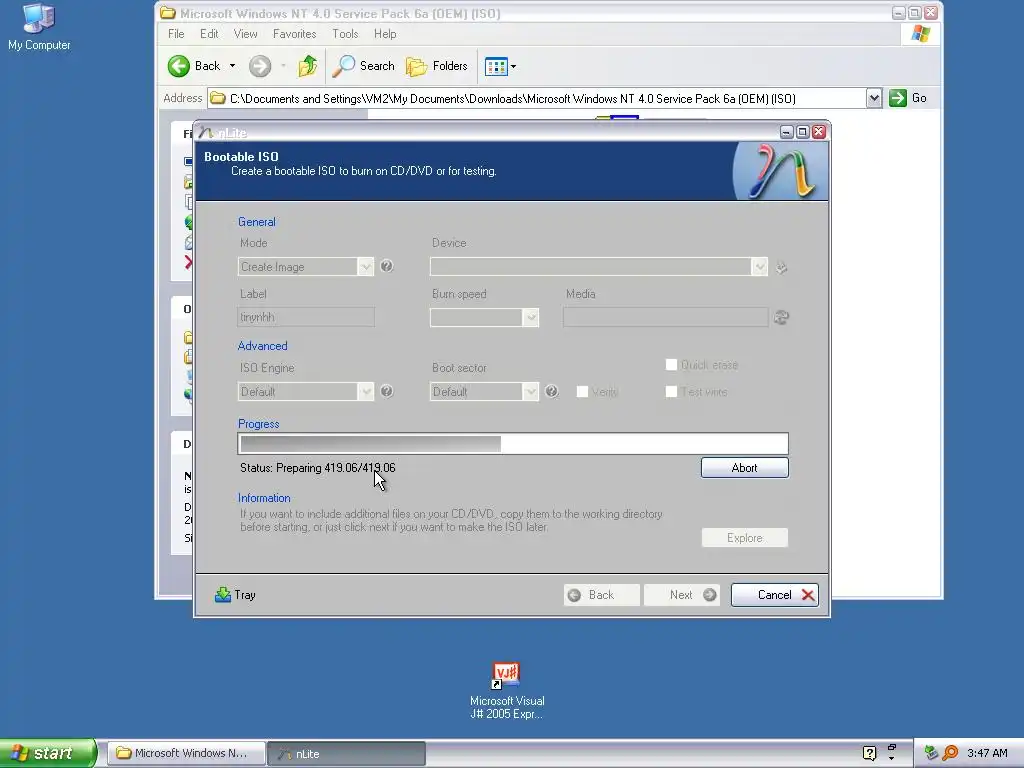Click the media refresh icon next to Media
The height and width of the screenshot is (768, 1024).
[x=781, y=317]
